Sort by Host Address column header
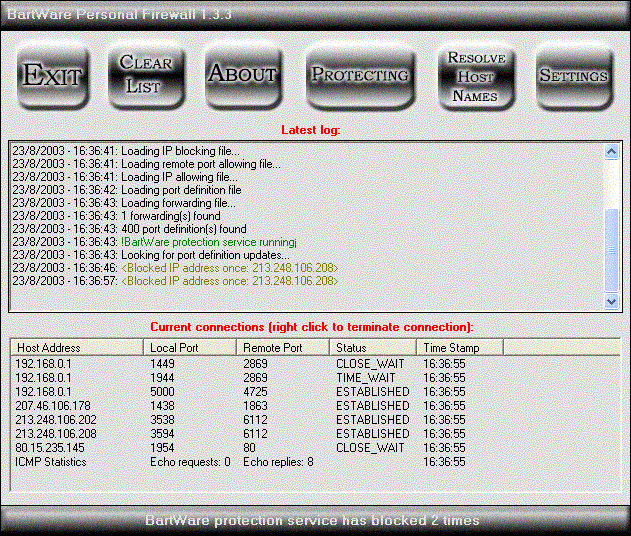The width and height of the screenshot is (631, 536). coord(77,348)
